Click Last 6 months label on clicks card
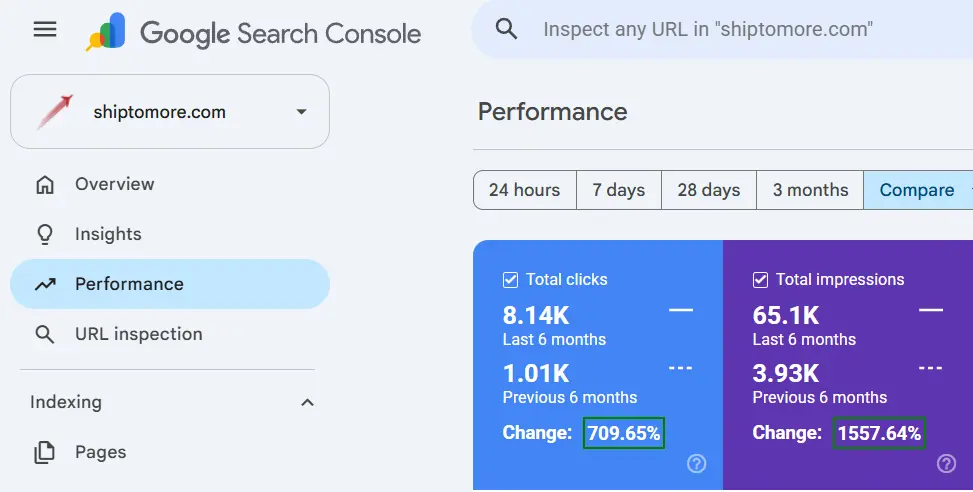This screenshot has width=973, height=492. tap(554, 339)
